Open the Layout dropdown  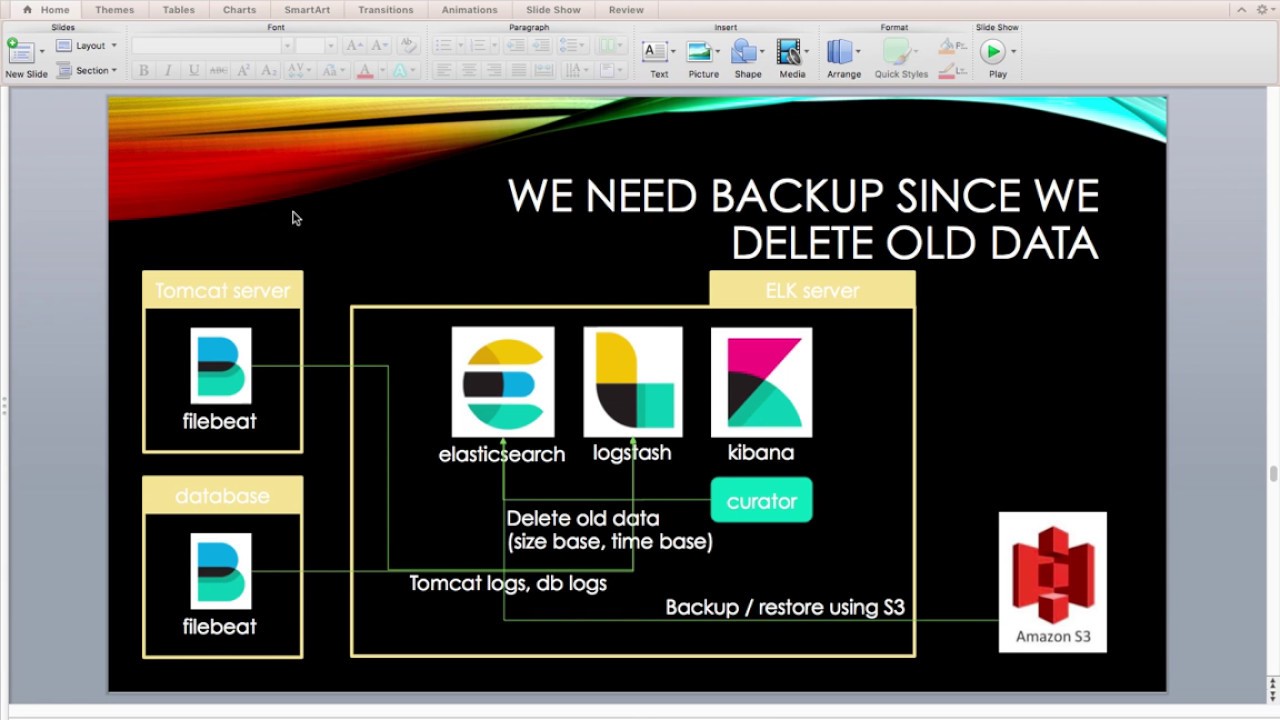pyautogui.click(x=87, y=45)
